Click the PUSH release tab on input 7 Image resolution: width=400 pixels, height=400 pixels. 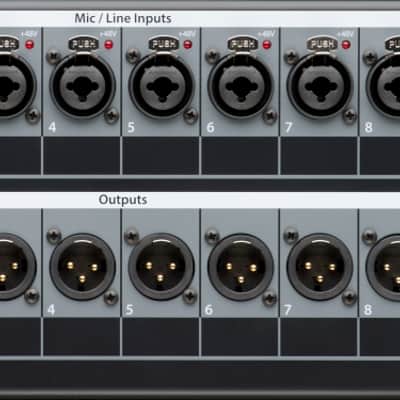(322, 44)
